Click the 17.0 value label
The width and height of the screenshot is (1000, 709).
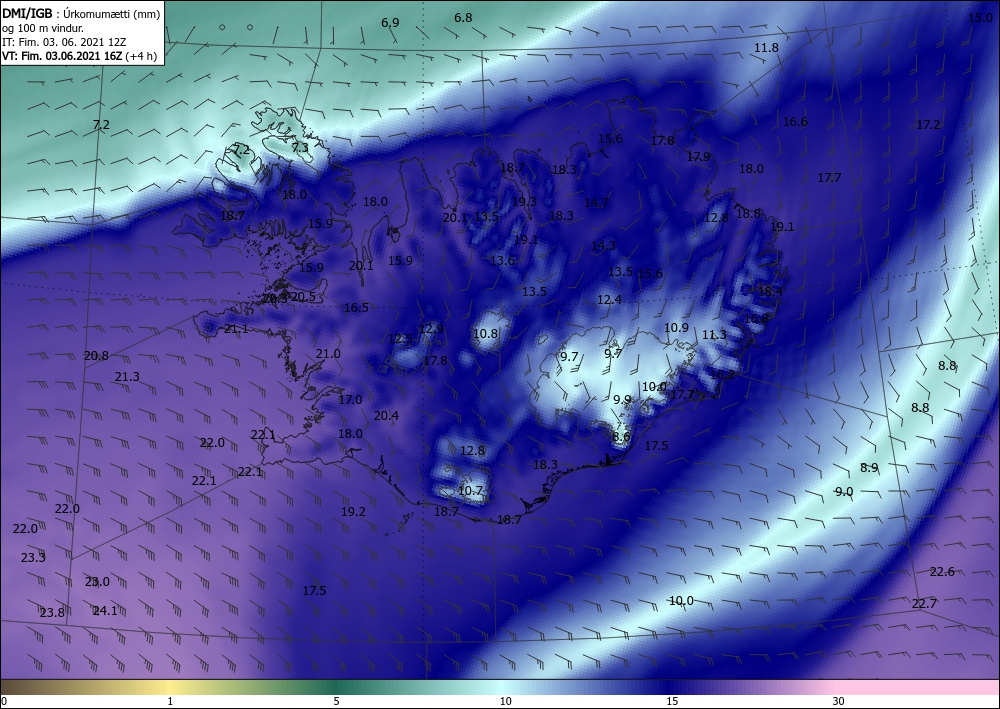click(x=349, y=400)
